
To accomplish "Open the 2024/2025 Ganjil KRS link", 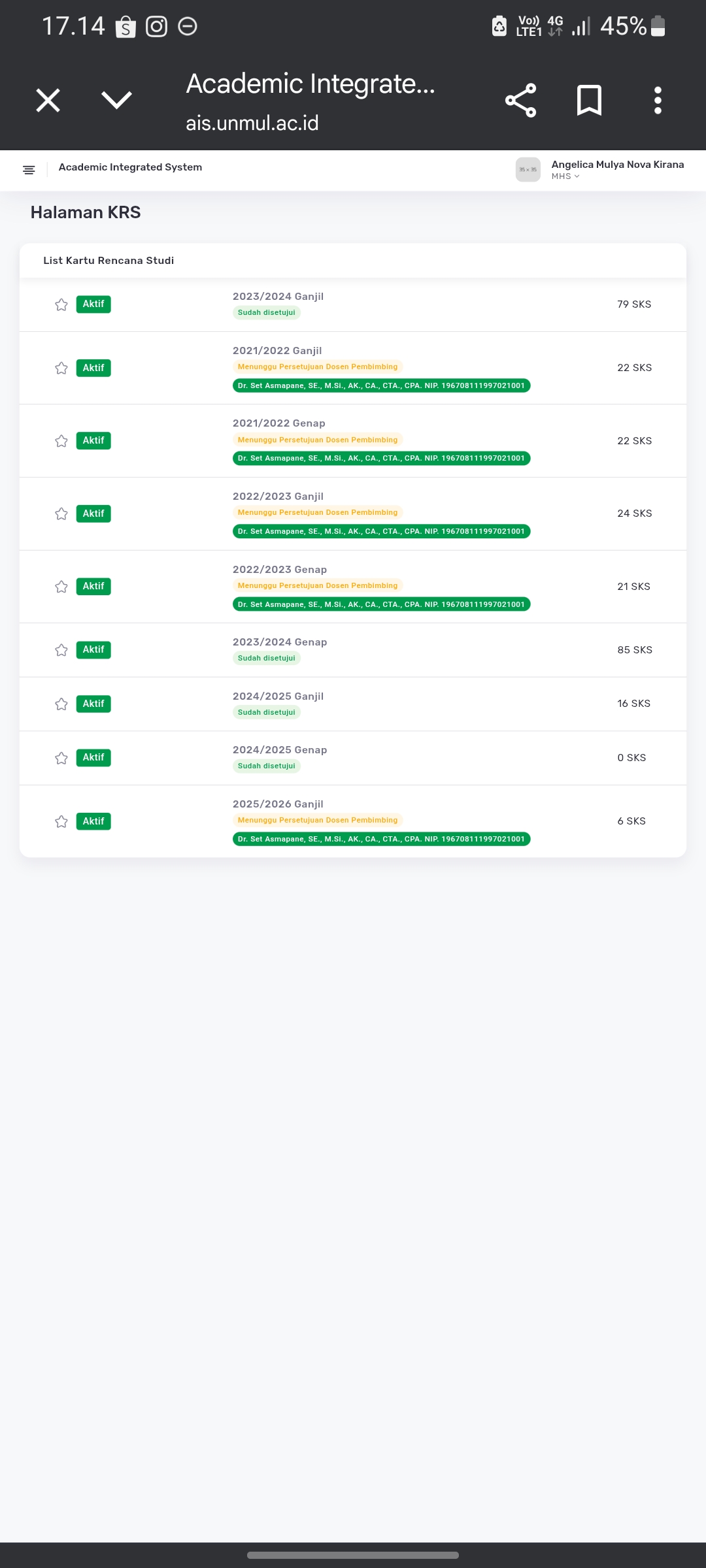I will pyautogui.click(x=278, y=696).
